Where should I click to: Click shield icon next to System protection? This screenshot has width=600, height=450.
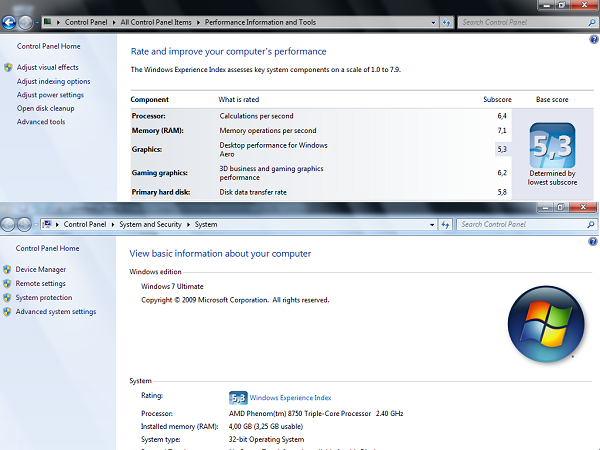7,298
